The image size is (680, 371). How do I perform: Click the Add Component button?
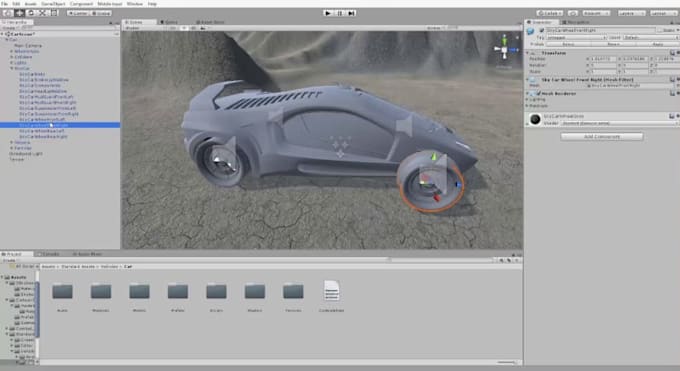602,136
